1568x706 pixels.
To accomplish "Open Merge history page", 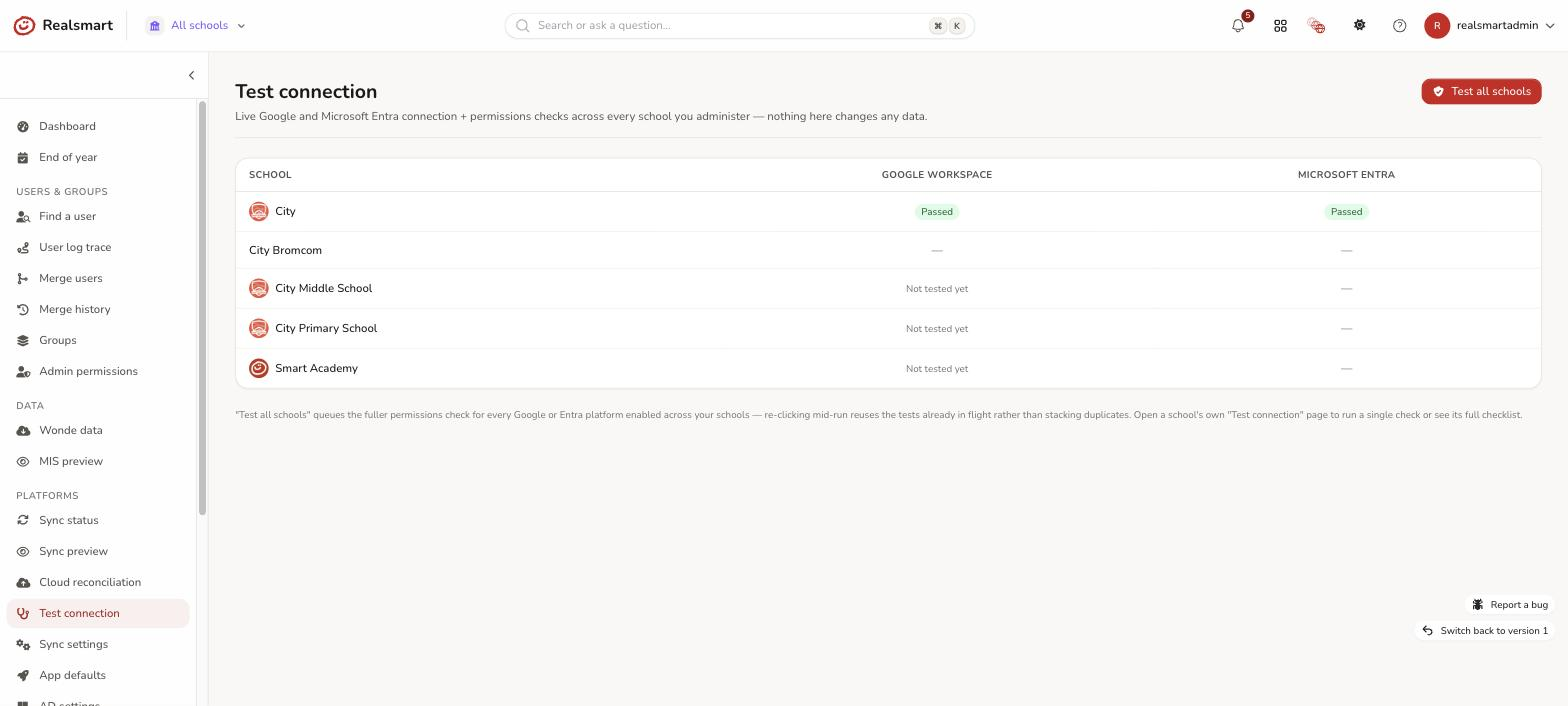I will 98,309.
